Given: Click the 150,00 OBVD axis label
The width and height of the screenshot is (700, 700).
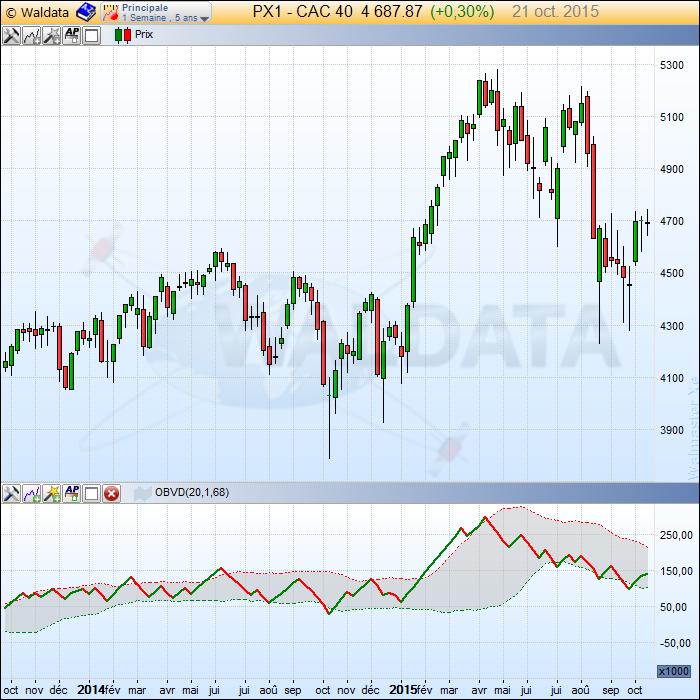Looking at the screenshot, I should point(676,571).
